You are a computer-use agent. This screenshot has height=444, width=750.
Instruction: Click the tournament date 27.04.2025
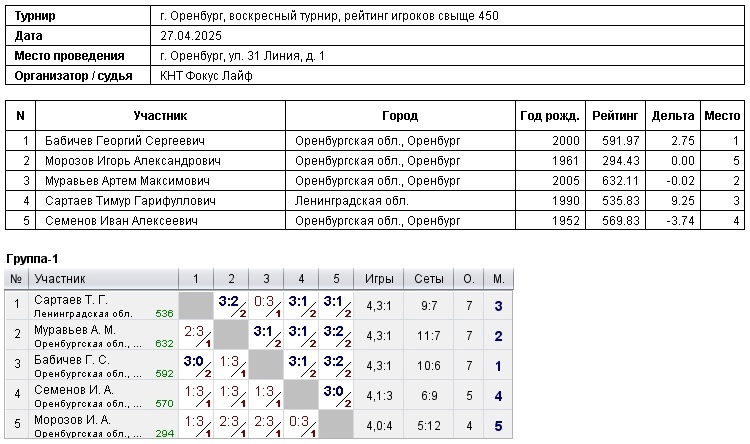click(x=190, y=36)
